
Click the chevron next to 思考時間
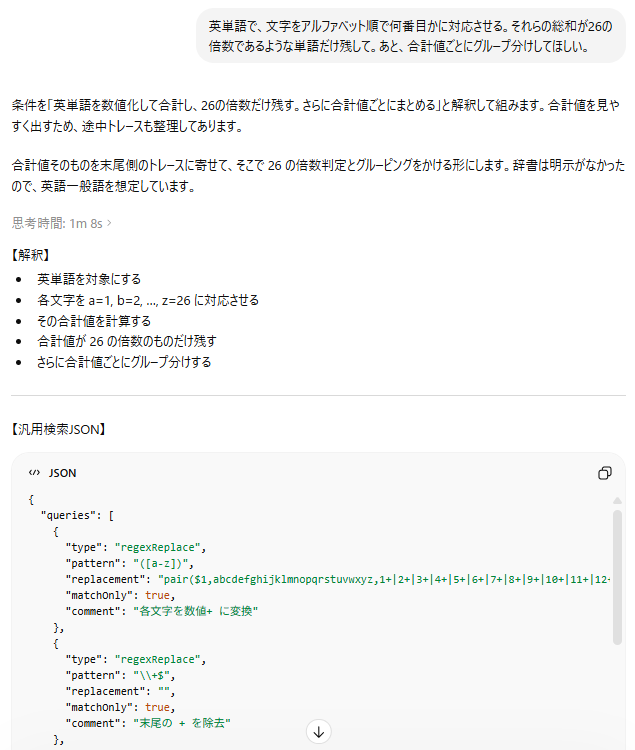[x=109, y=223]
